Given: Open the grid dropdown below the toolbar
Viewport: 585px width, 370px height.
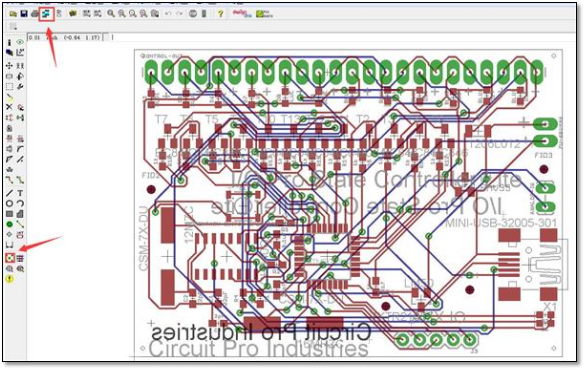Looking at the screenshot, I should pyautogui.click(x=13, y=26).
